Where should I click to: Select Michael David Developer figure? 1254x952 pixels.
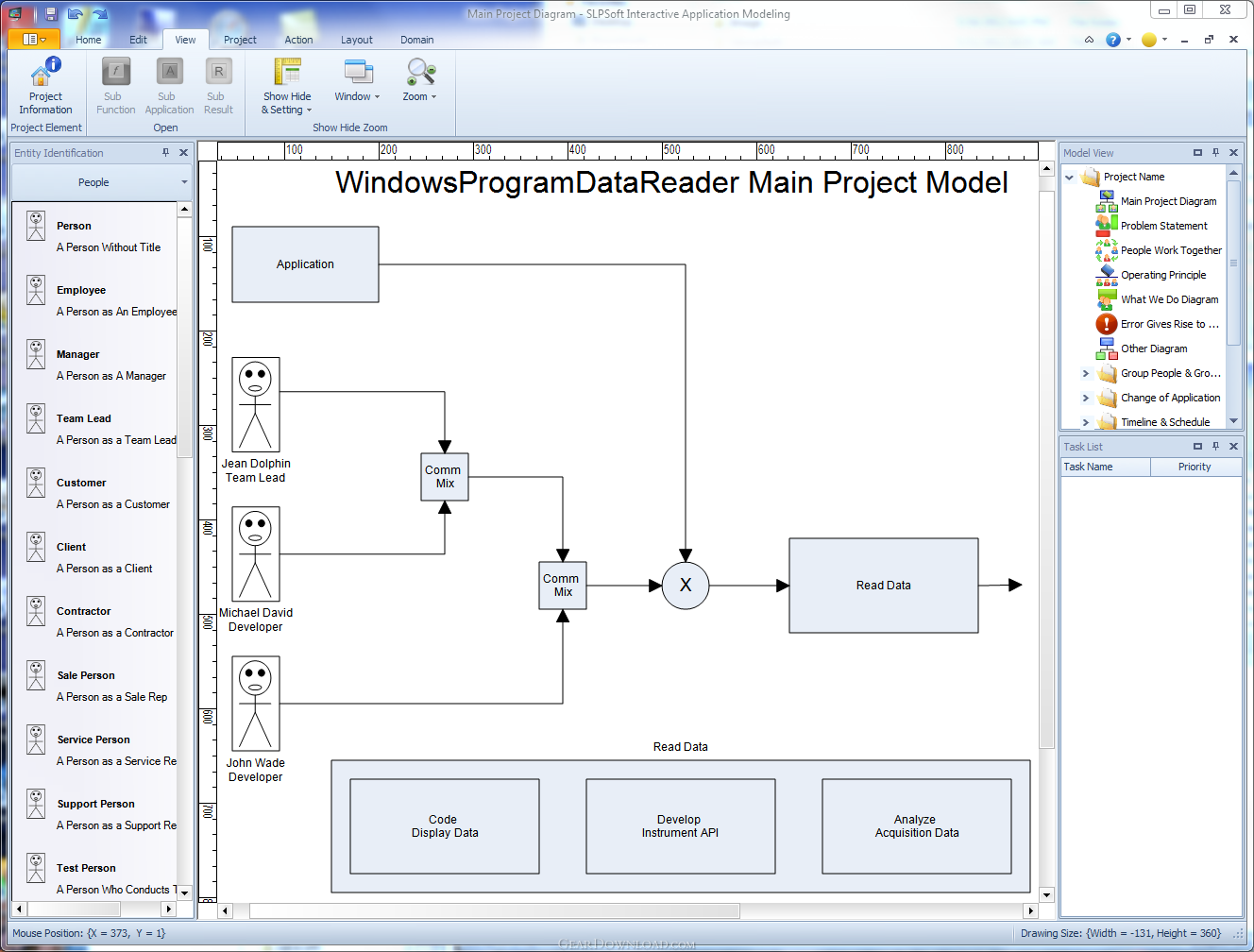pos(256,554)
